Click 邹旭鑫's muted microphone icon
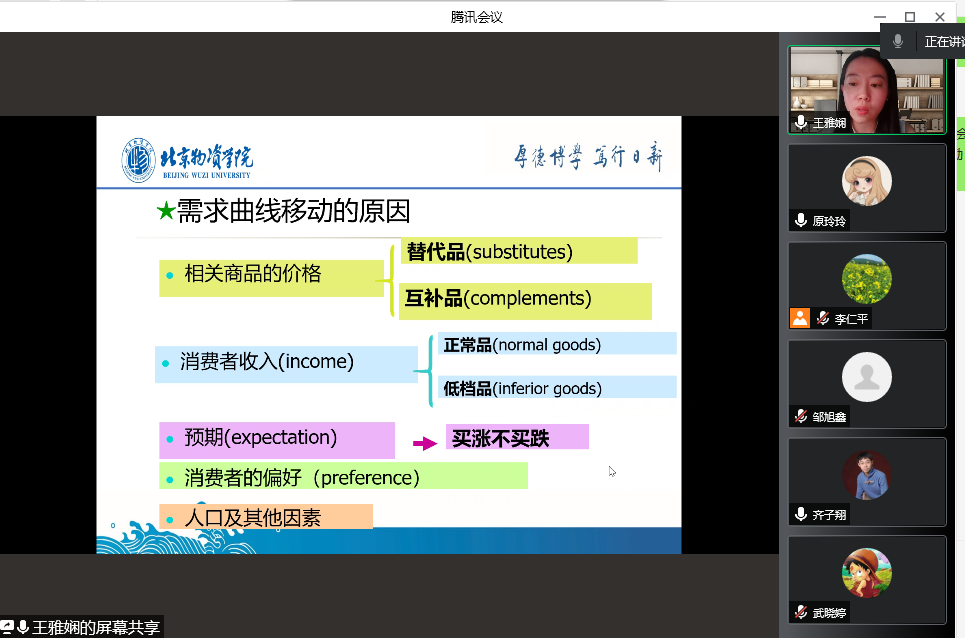Viewport: 965px width, 638px height. [801, 416]
